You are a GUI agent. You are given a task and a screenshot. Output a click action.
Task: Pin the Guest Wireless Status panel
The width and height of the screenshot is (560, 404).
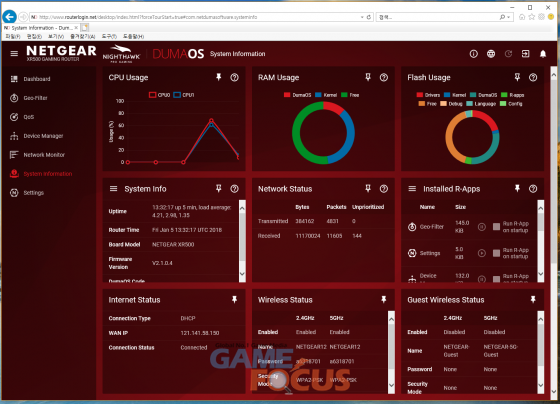coord(533,300)
